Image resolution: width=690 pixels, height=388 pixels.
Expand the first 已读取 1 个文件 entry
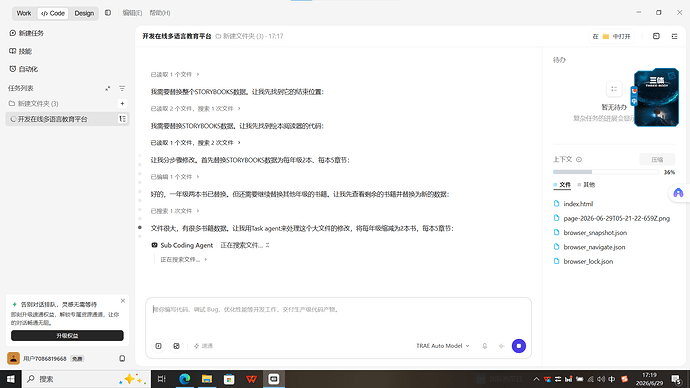175,74
